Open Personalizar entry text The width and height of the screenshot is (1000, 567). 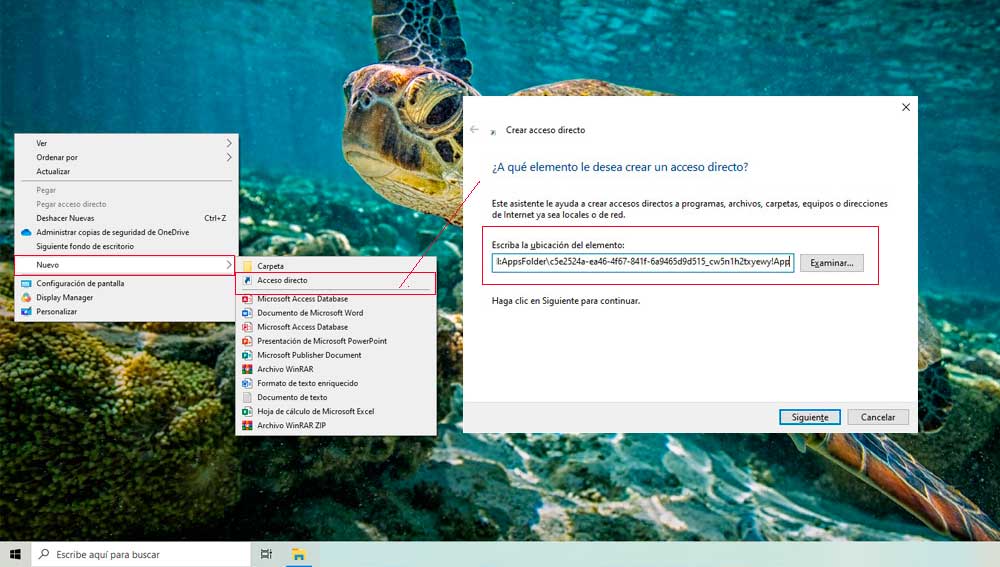pos(56,311)
